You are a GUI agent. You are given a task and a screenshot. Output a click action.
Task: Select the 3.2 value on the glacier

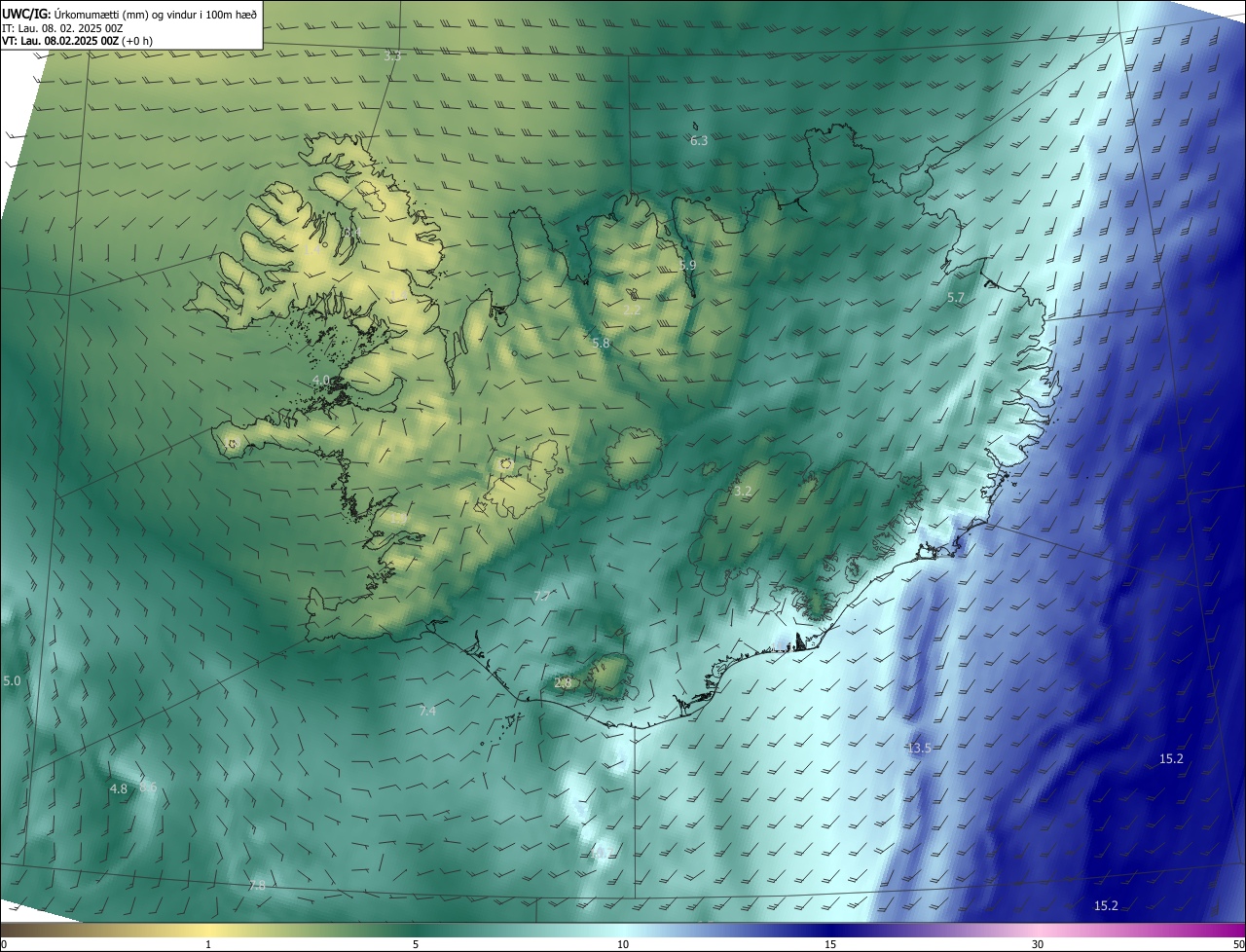[x=743, y=492]
